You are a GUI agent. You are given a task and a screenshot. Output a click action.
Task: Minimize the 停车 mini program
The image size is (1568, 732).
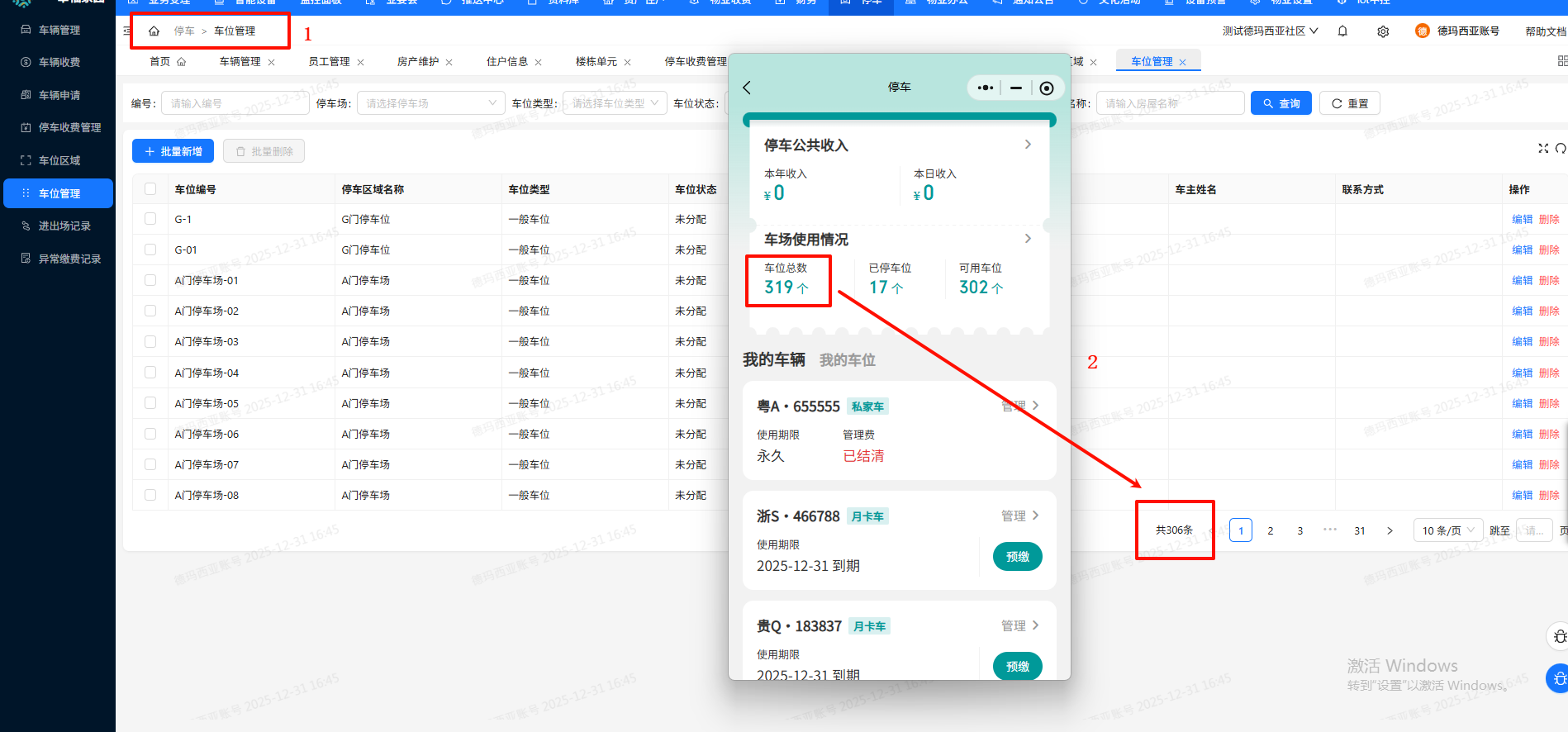[x=1016, y=88]
